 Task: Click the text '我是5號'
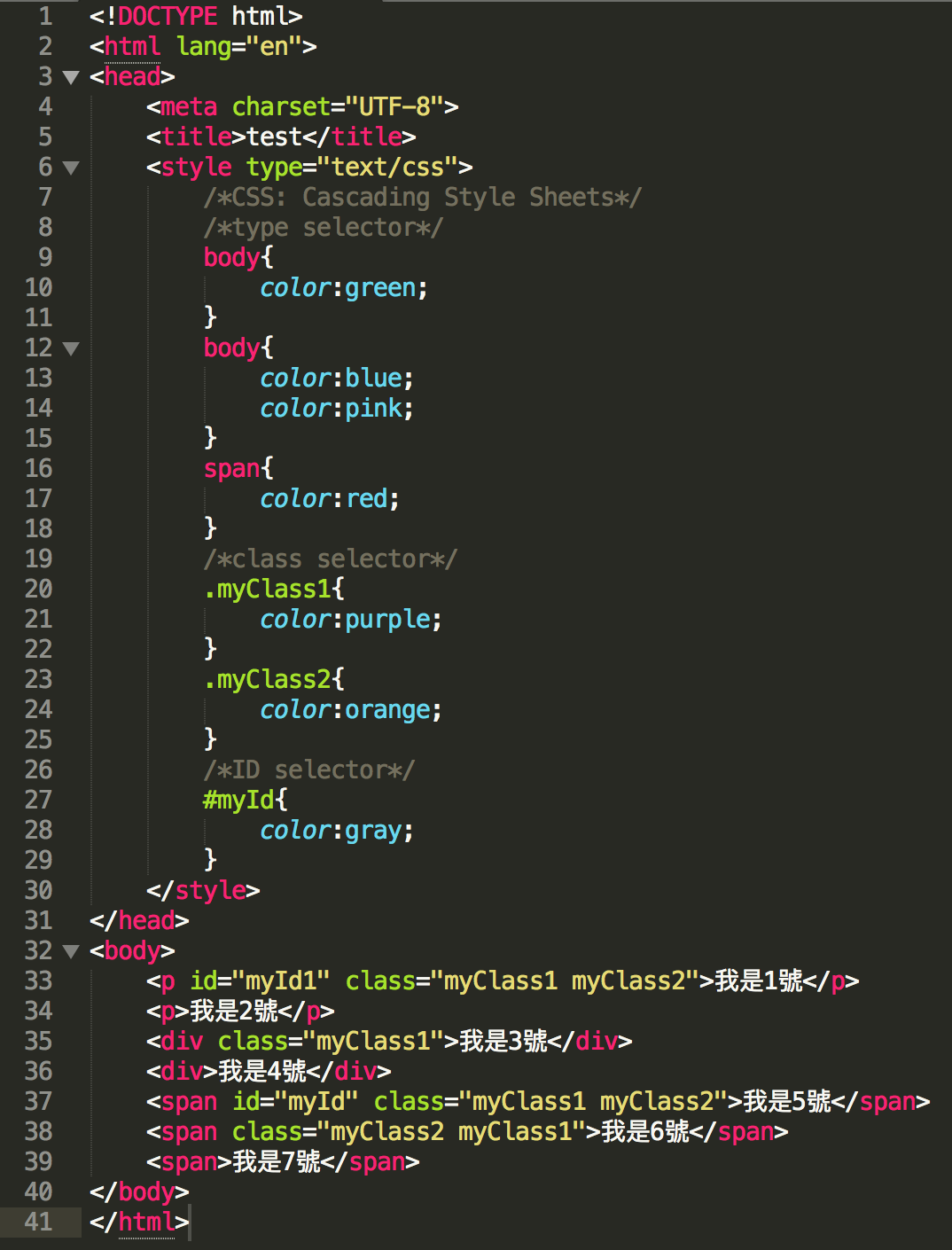pos(787,1101)
